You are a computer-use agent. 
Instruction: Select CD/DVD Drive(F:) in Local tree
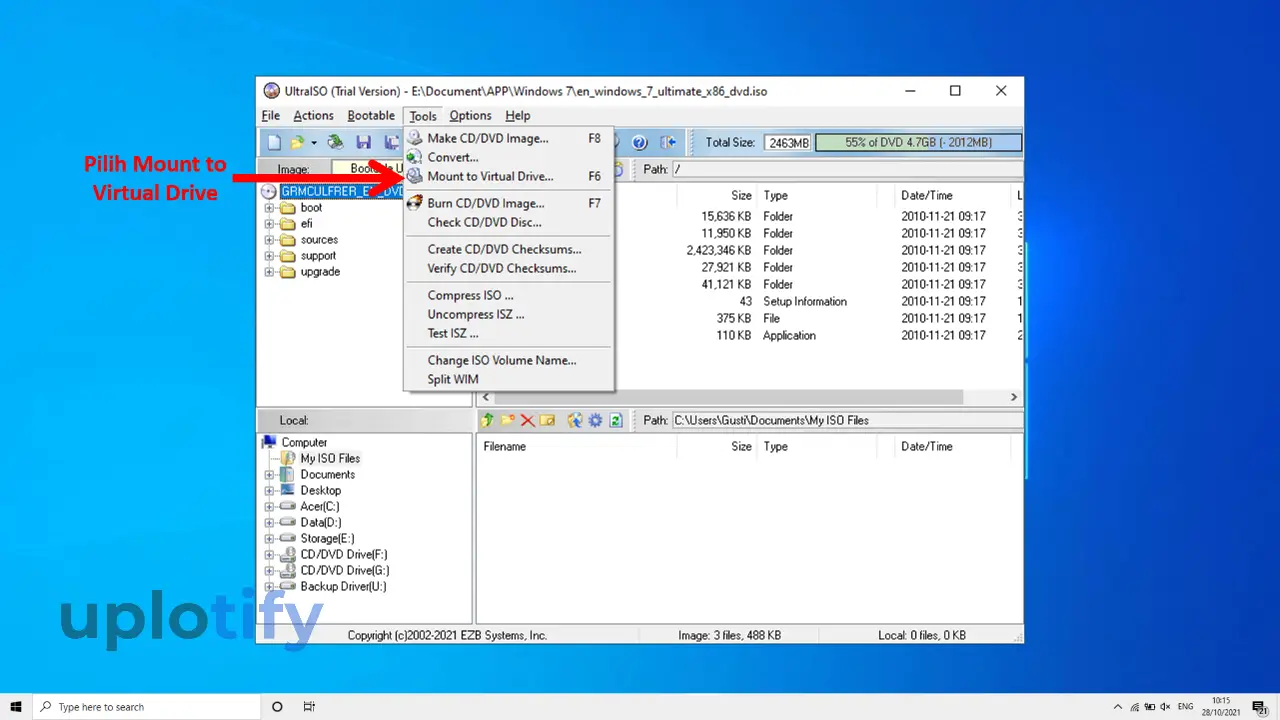343,554
